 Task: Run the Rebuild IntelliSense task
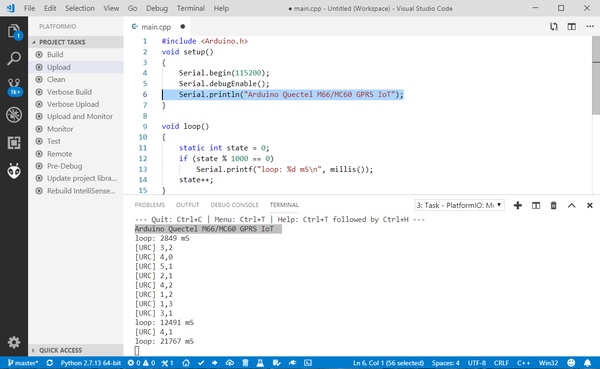click(76, 191)
